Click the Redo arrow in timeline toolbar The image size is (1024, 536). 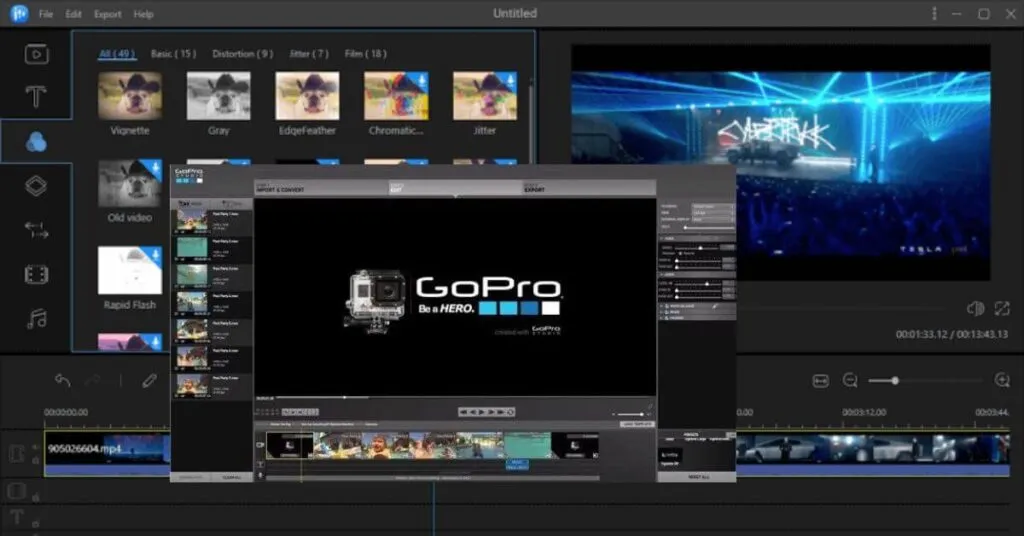93,380
